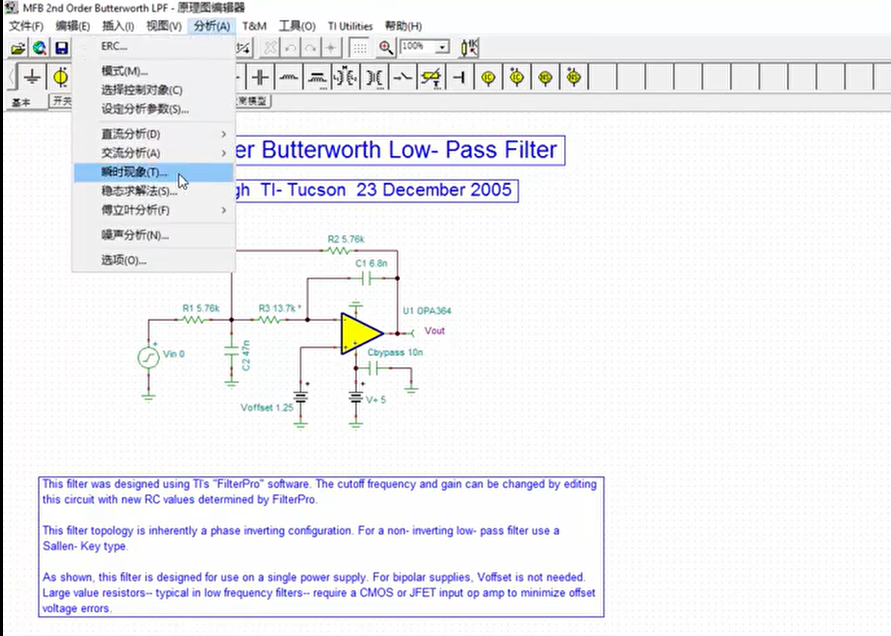Click the coupled inductor with core icon

click(317, 77)
